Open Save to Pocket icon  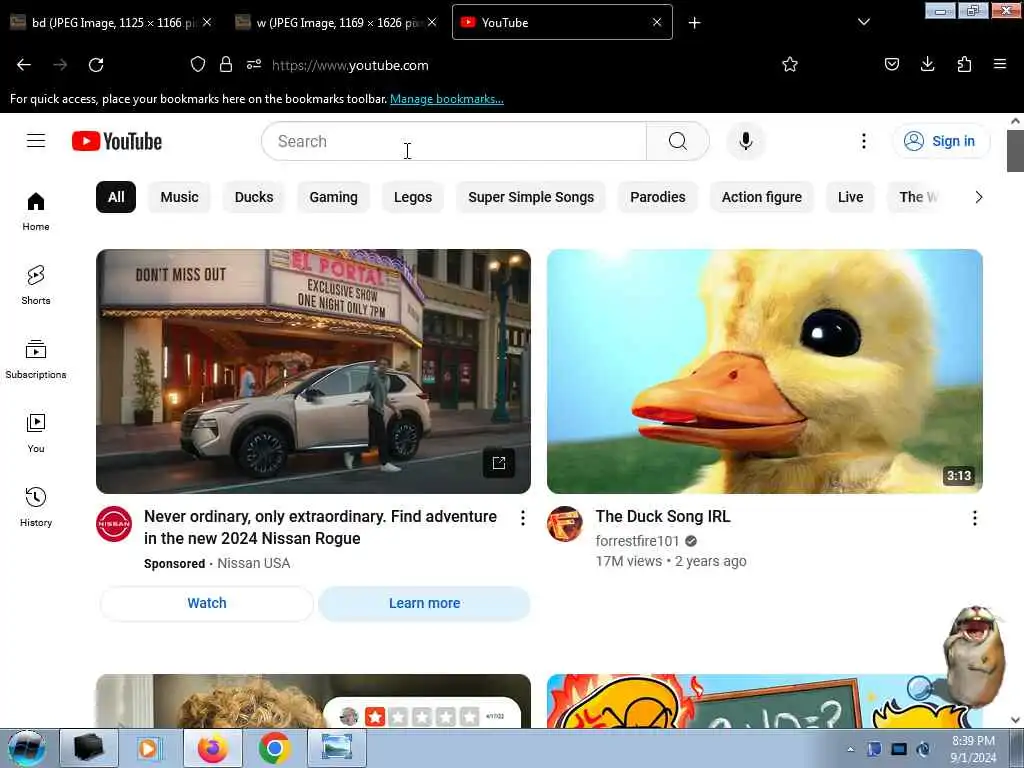click(892, 64)
